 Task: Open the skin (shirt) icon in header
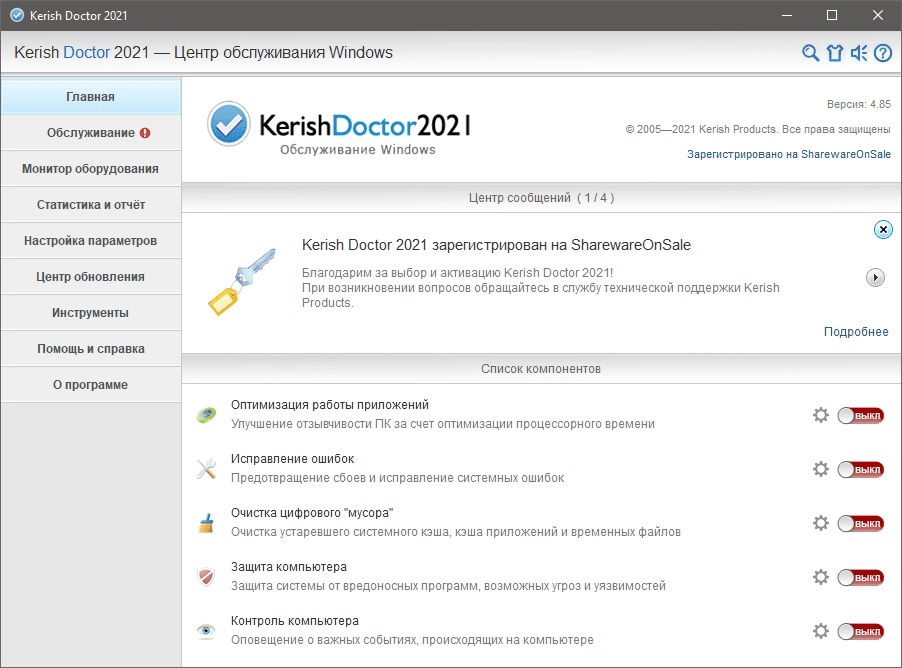tap(835, 53)
